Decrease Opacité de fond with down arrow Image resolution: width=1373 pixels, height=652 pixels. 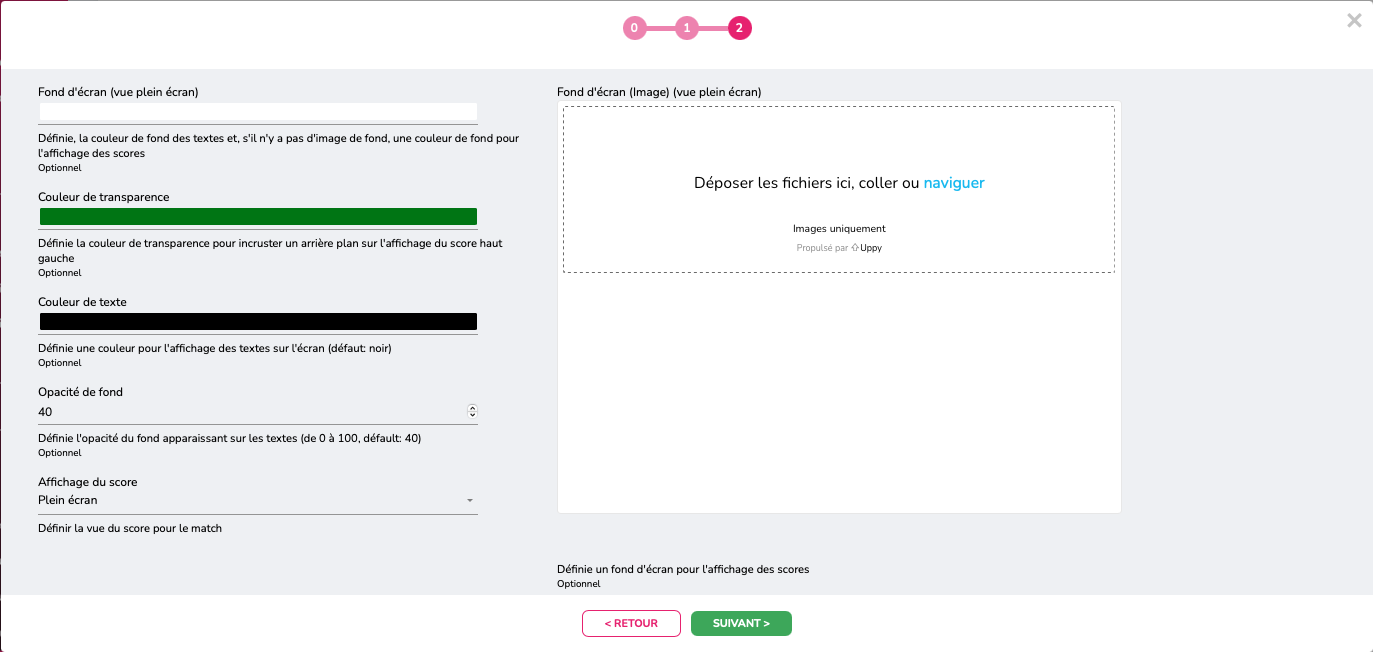point(472,415)
